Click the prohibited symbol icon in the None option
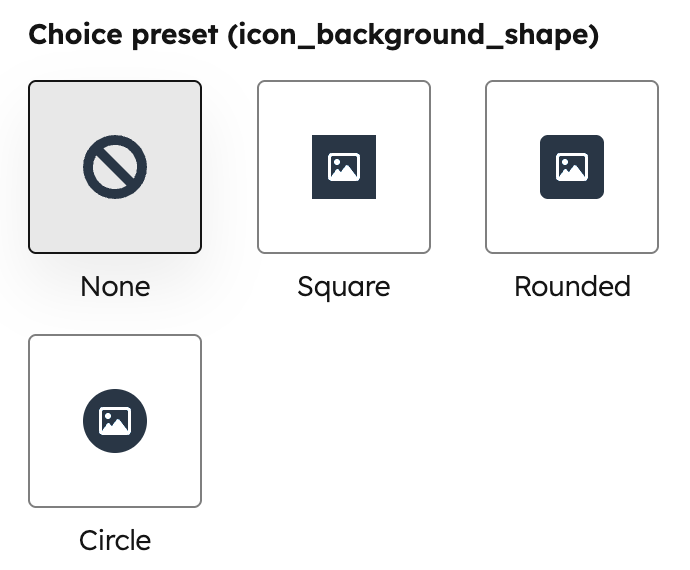This screenshot has width=690, height=570. 115,167
